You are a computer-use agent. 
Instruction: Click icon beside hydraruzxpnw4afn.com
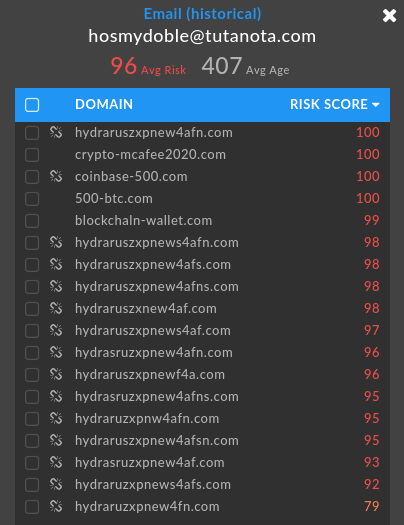(56, 418)
